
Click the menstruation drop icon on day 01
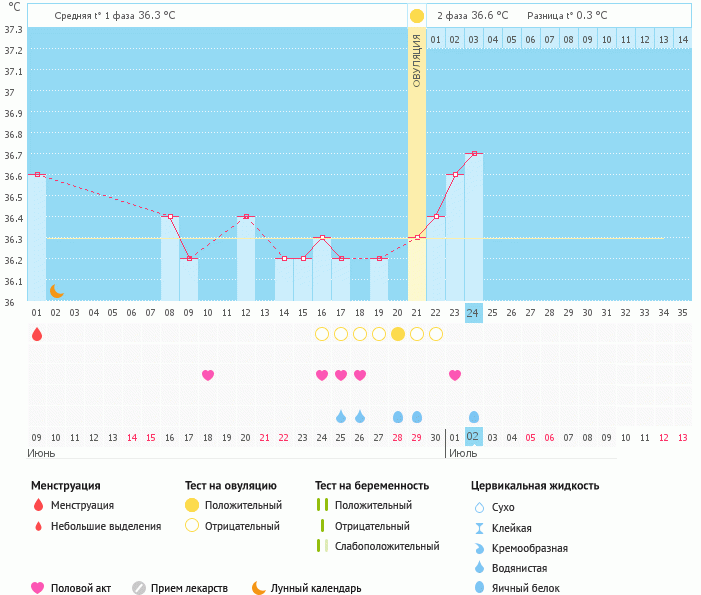point(37,334)
